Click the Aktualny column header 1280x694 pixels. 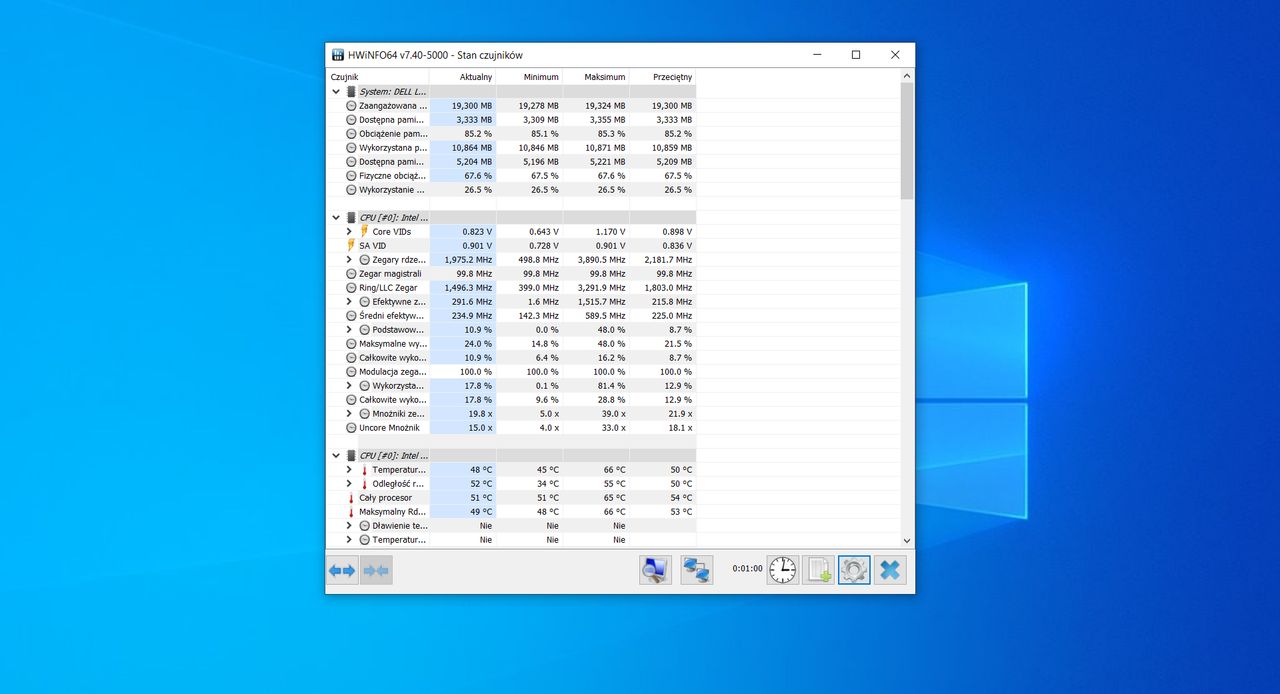pos(462,76)
